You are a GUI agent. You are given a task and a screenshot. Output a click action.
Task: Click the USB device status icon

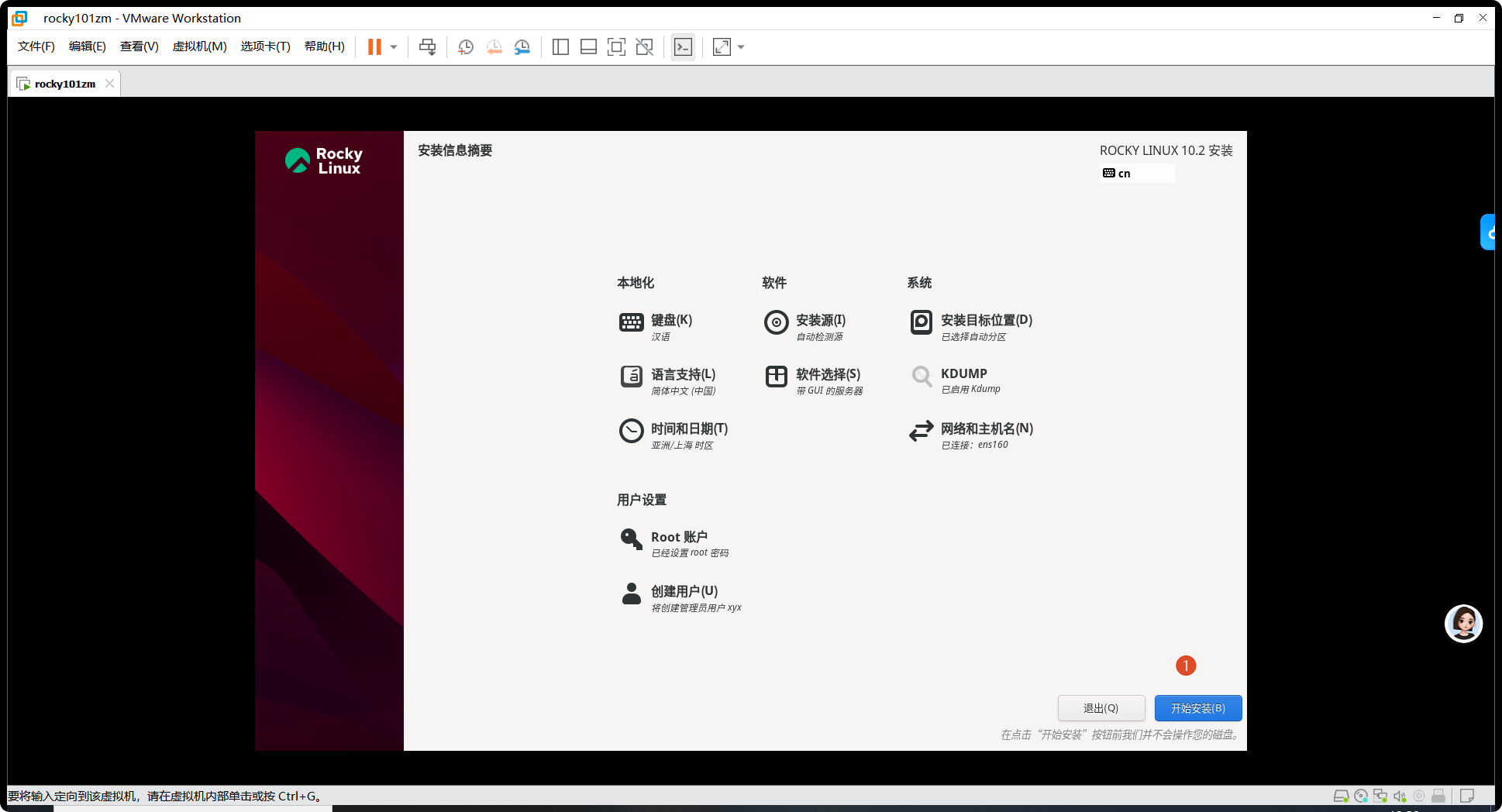pos(1438,796)
